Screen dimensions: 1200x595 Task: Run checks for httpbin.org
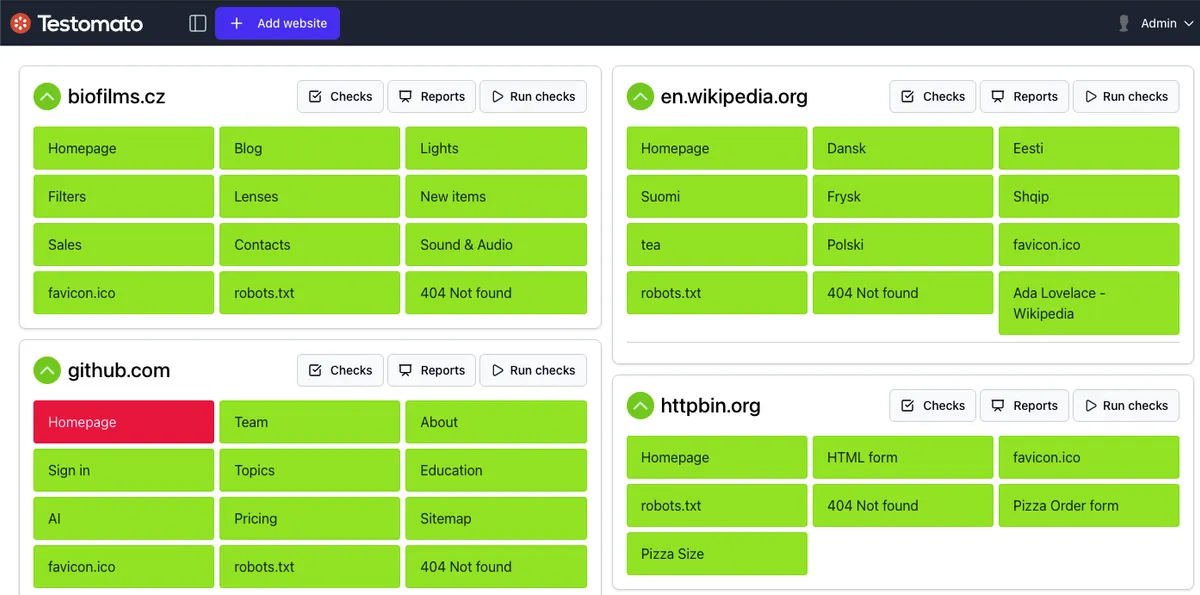pos(1126,406)
